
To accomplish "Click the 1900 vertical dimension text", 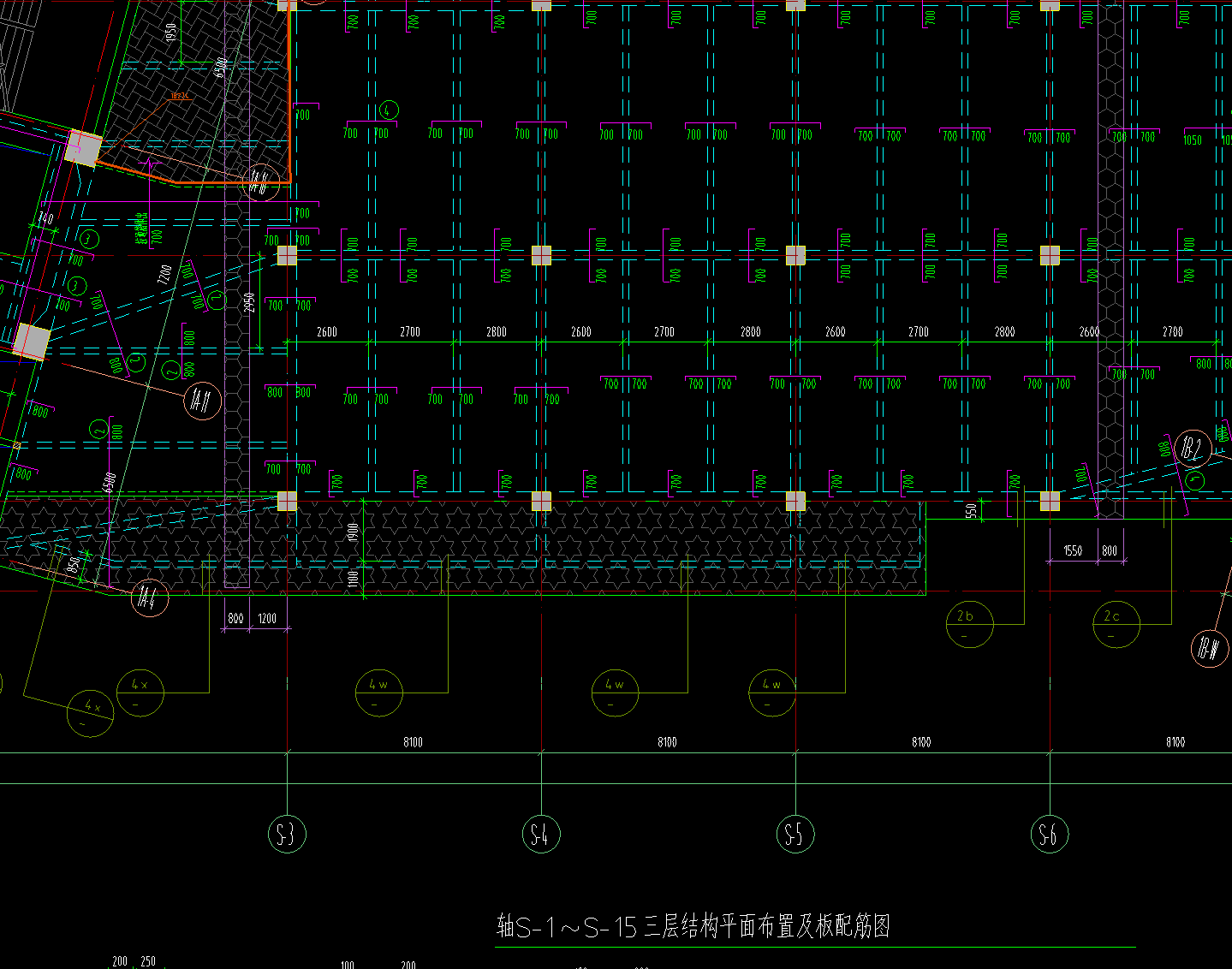I will [353, 532].
